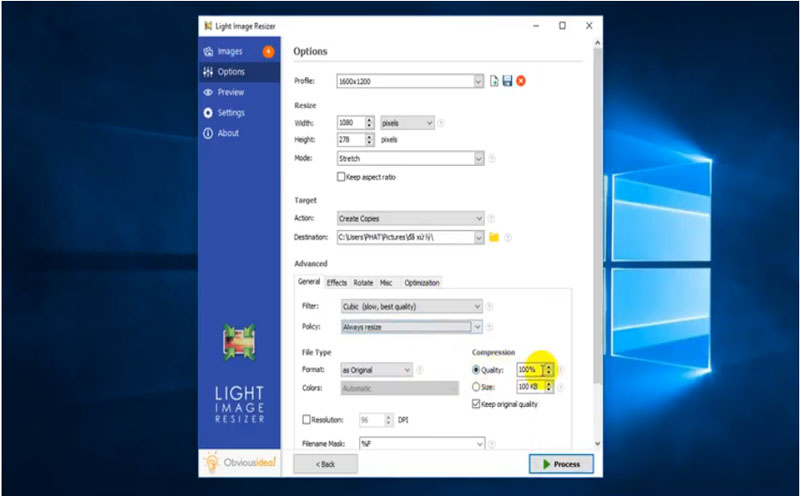Viewport: 800px width, 500px height.
Task: Click the Process button
Action: (561, 464)
